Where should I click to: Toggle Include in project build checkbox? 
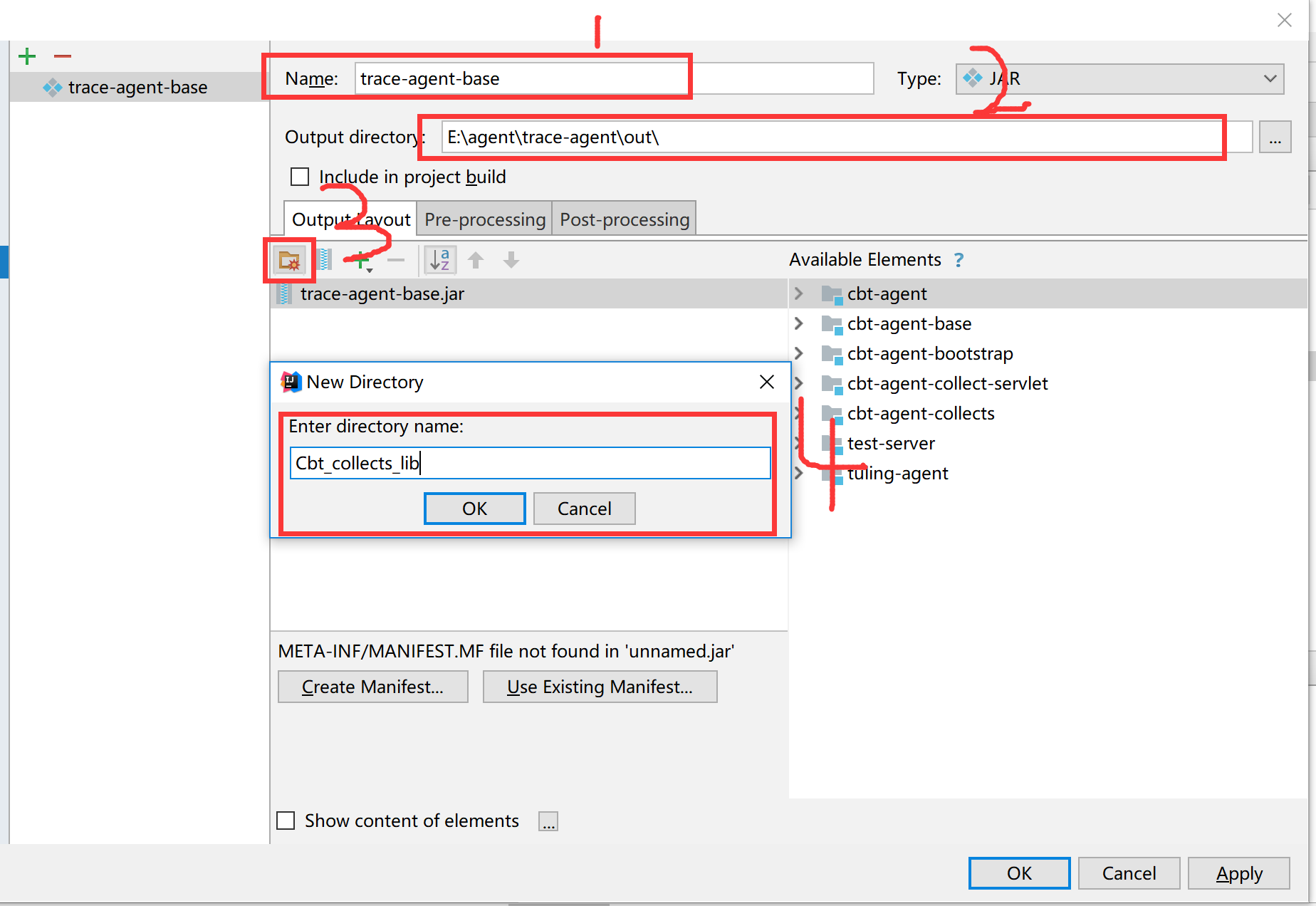coord(300,177)
